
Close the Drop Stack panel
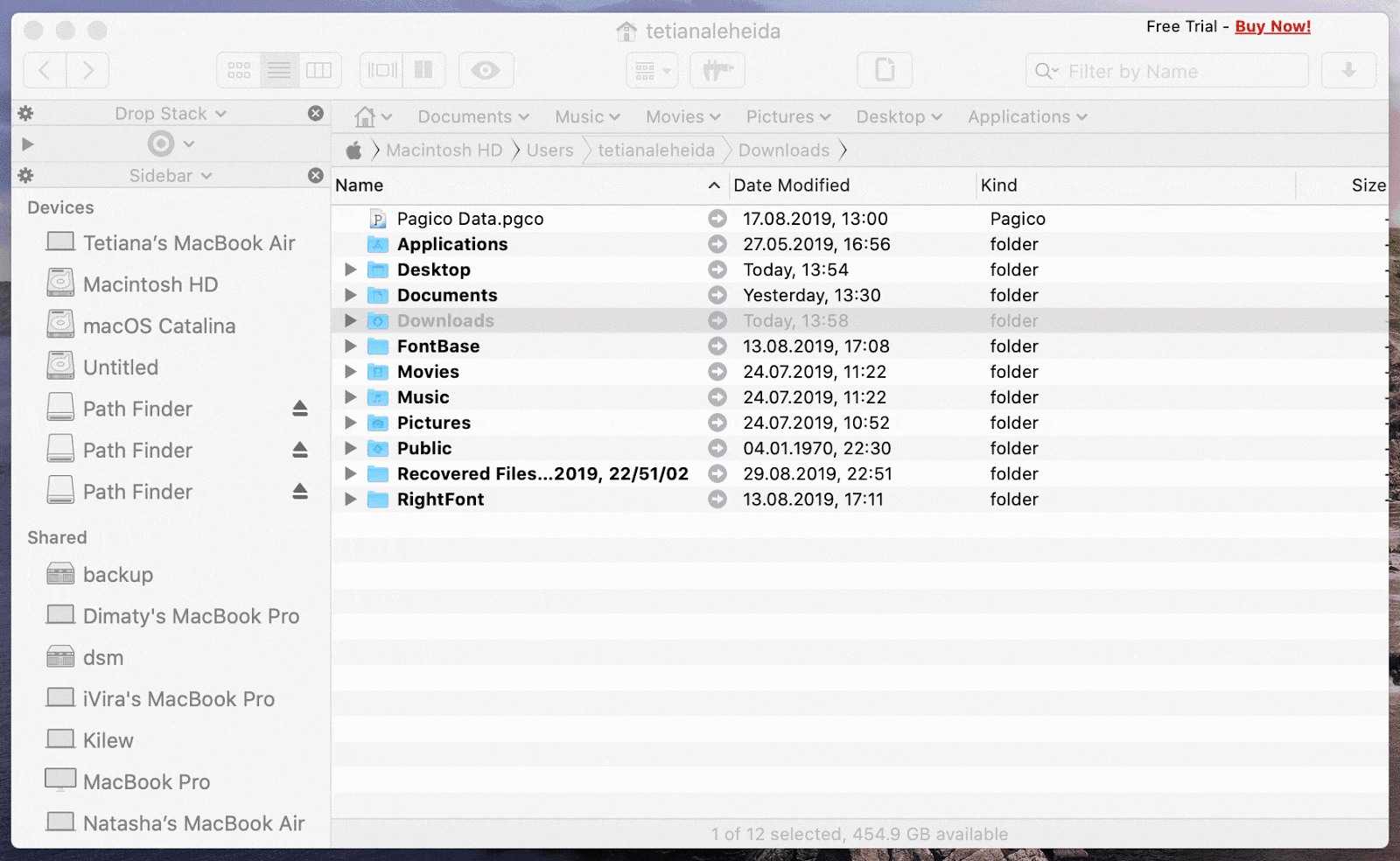(316, 113)
